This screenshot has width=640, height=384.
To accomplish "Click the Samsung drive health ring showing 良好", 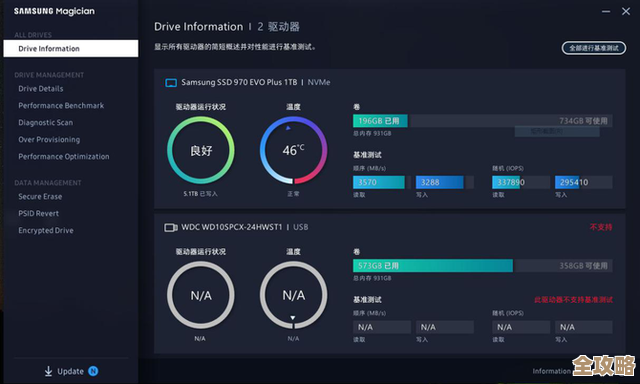I will [201, 150].
